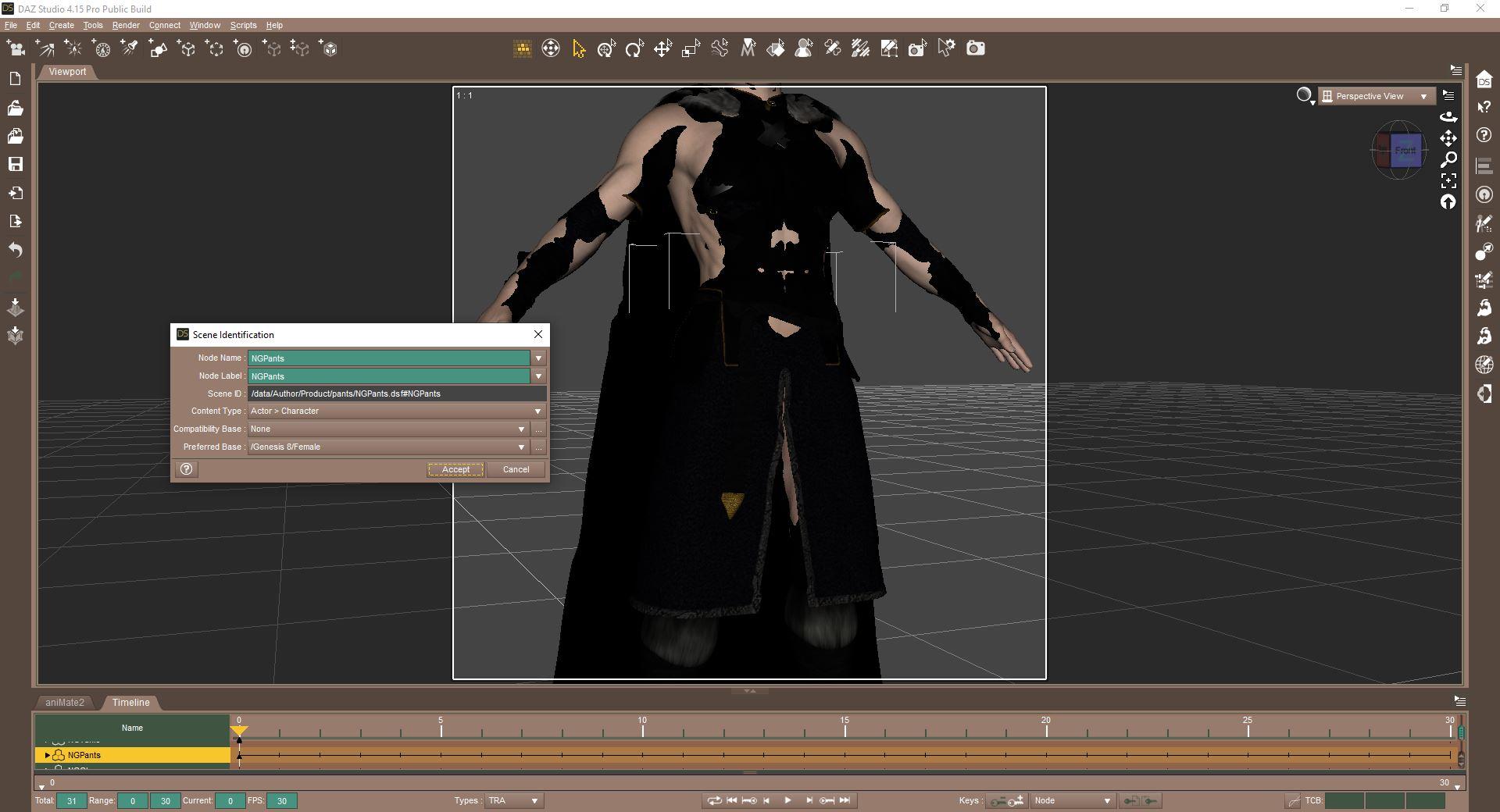Open the Node Name dropdown arrow
Image resolution: width=1500 pixels, height=812 pixels.
[538, 358]
